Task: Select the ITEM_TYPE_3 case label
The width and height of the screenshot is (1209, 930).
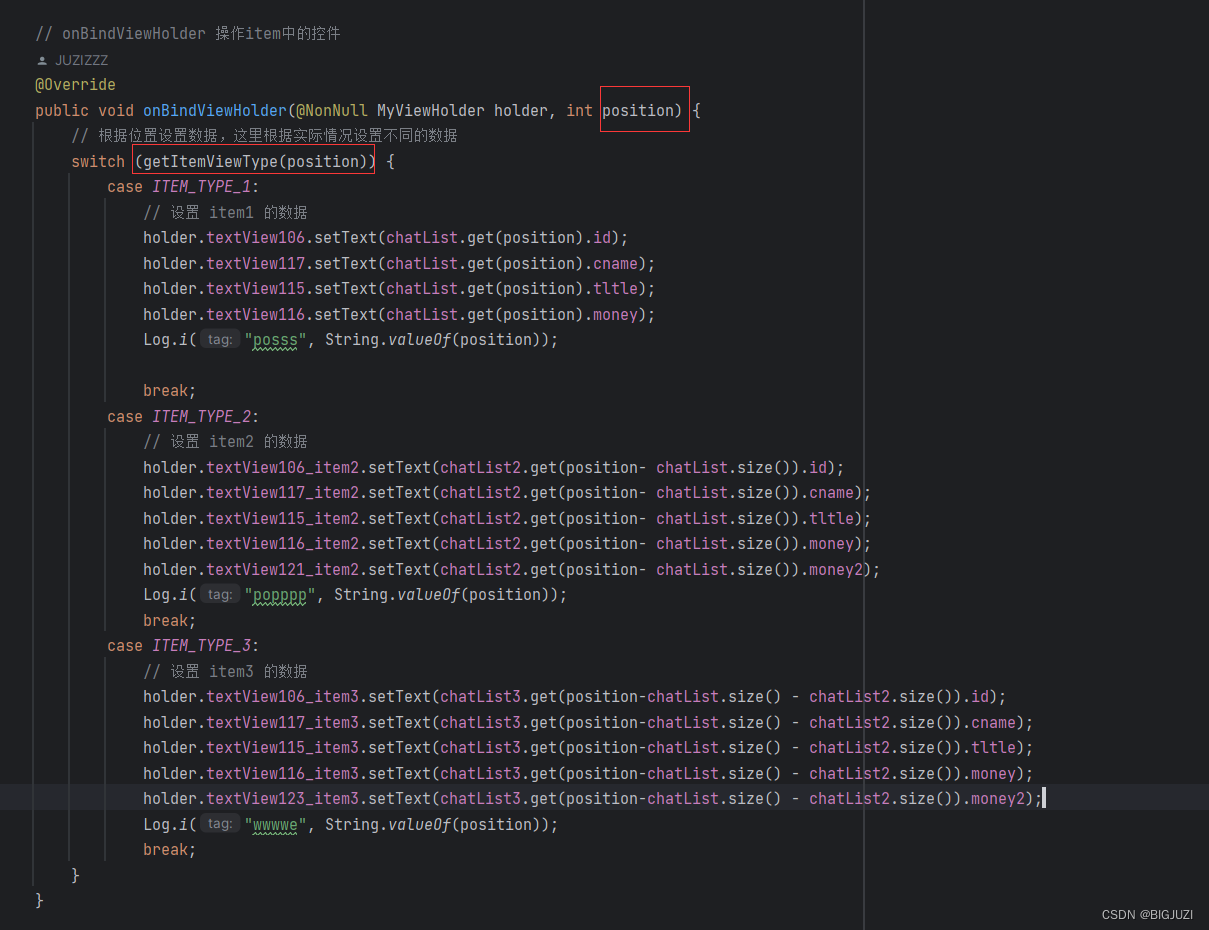Action: click(201, 645)
